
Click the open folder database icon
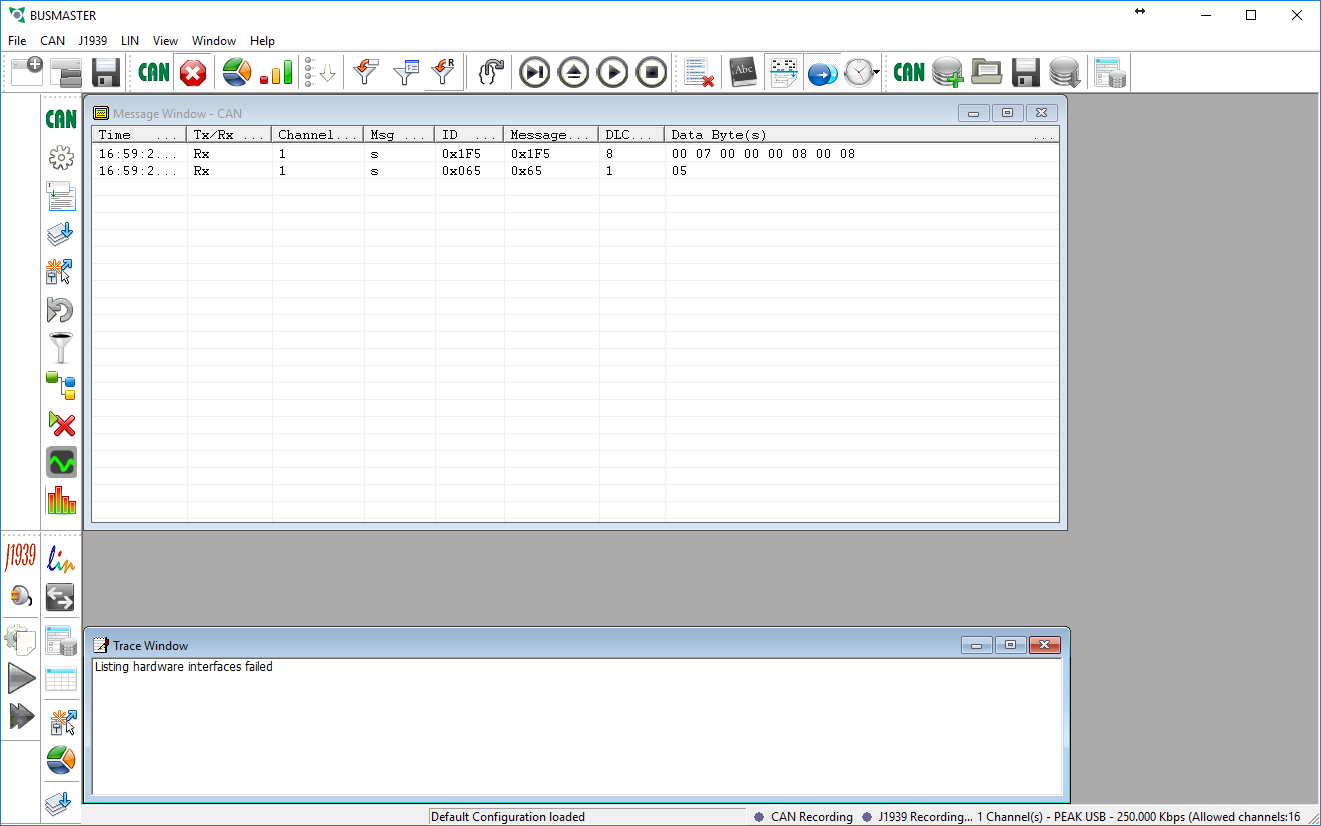click(x=987, y=72)
